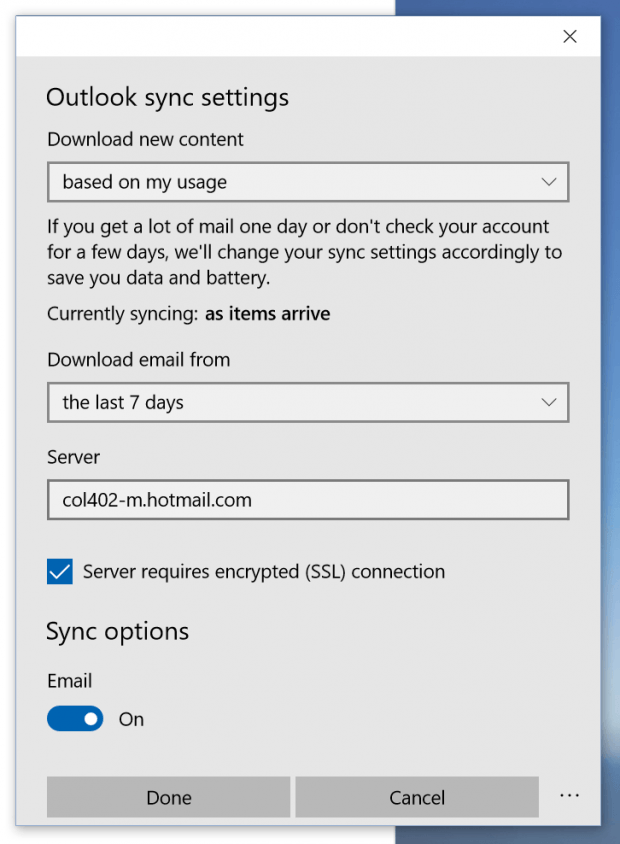Click the Download email from dropdown chevron

tap(549, 402)
